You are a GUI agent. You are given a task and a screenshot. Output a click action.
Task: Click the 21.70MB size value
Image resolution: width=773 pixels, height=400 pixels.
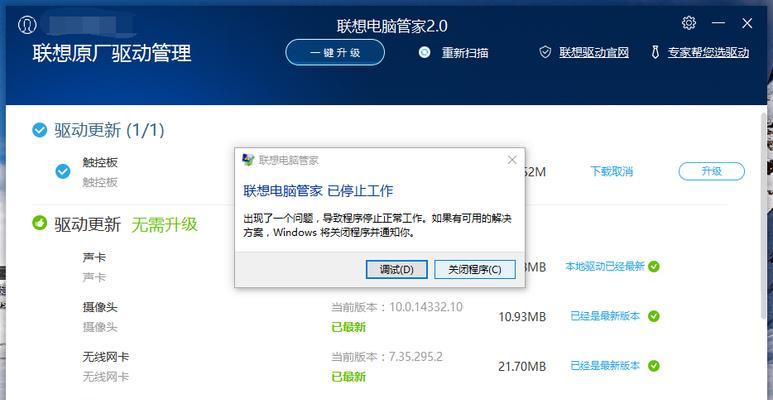click(522, 366)
